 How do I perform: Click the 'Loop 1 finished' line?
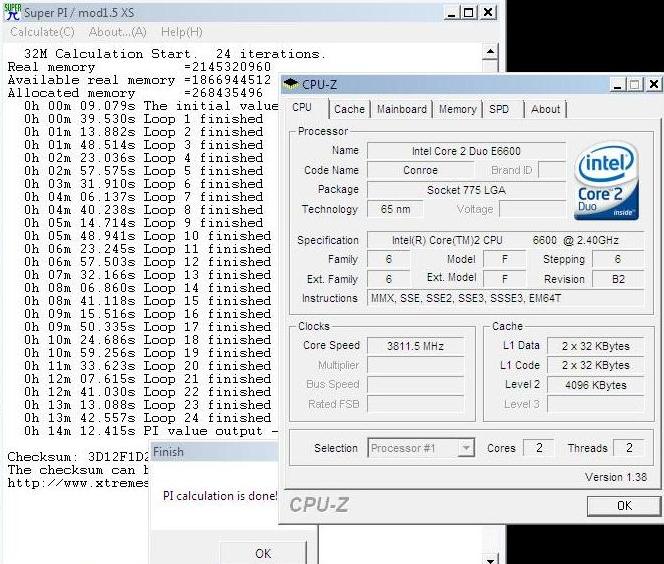pos(144,119)
